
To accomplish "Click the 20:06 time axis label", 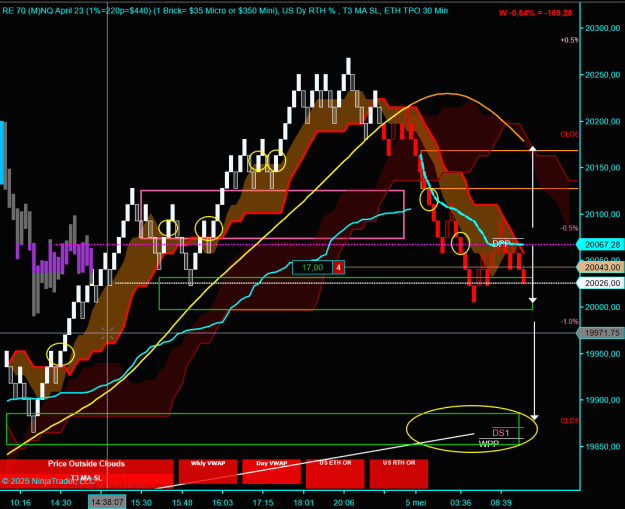I will pyautogui.click(x=344, y=503).
